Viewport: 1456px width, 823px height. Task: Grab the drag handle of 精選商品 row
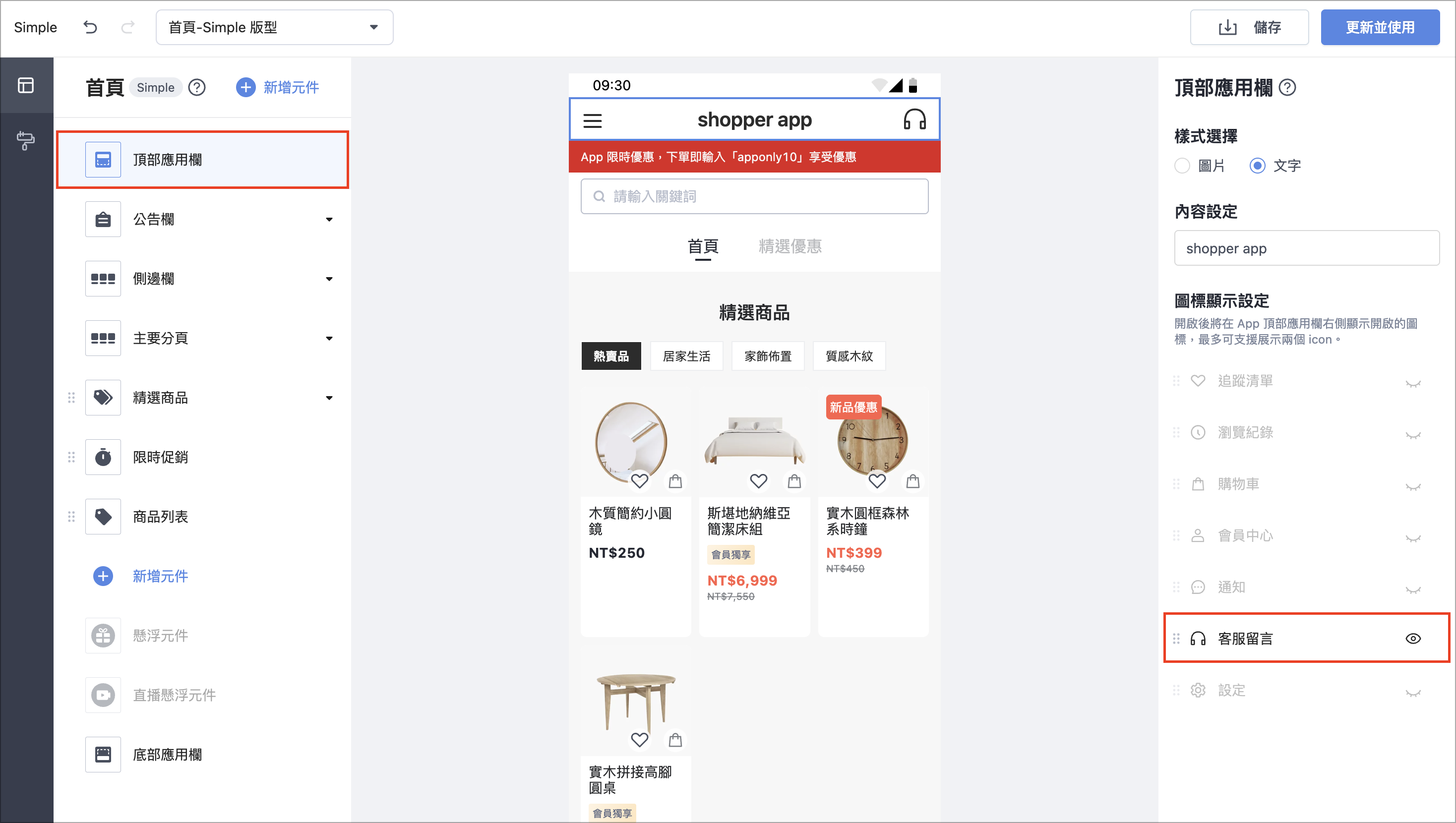(71, 397)
